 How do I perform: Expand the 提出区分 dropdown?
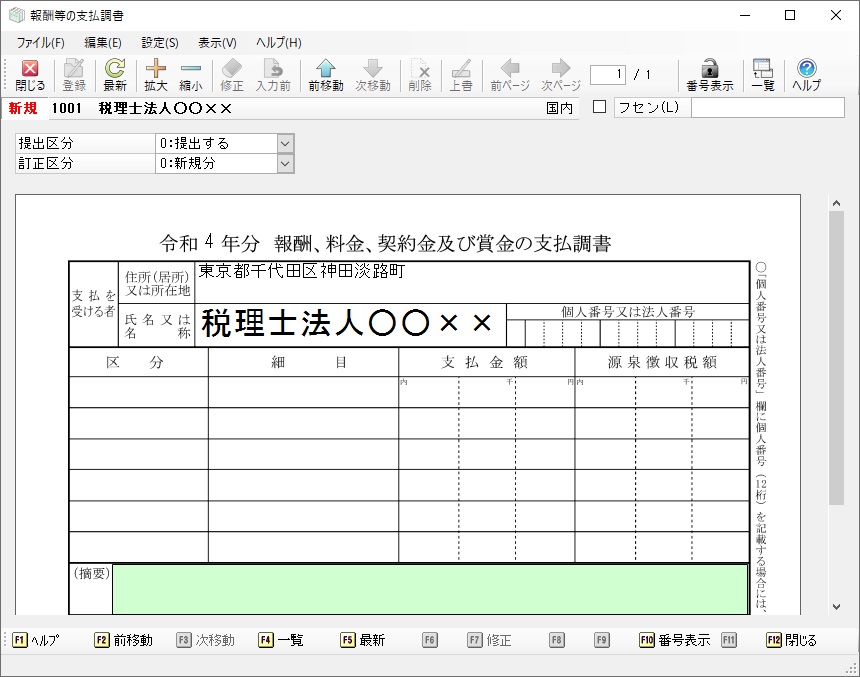pyautogui.click(x=285, y=144)
